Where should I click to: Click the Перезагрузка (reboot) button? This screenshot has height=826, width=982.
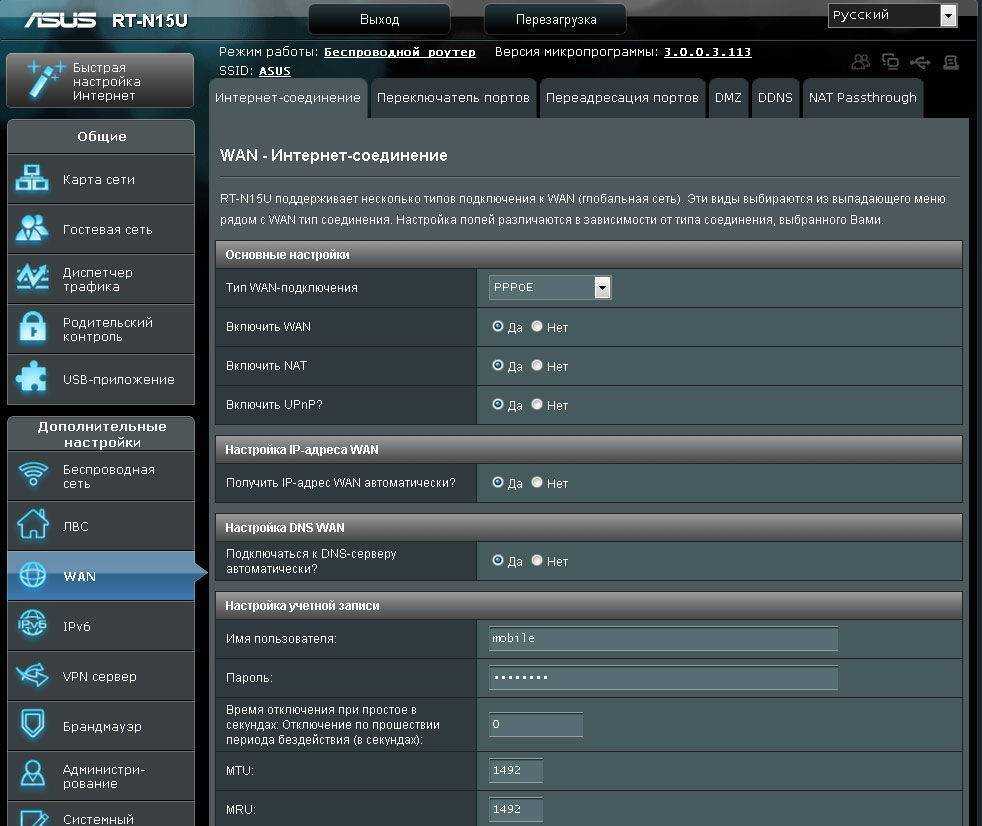point(556,19)
